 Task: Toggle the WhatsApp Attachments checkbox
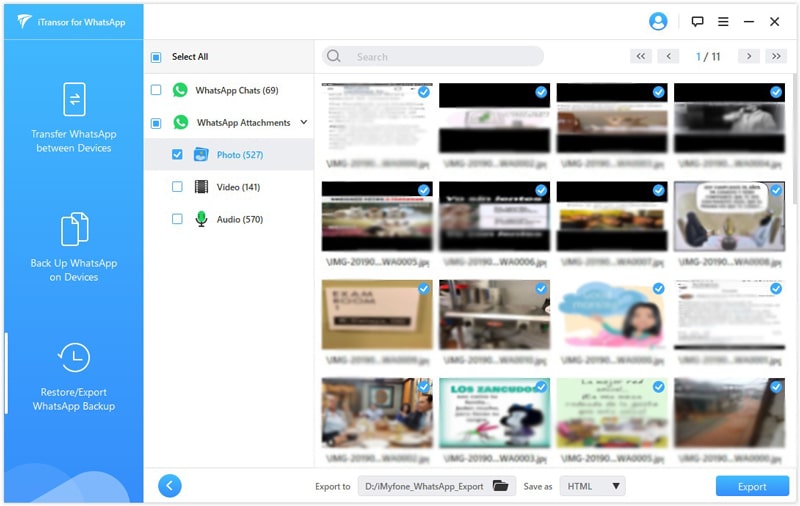156,123
